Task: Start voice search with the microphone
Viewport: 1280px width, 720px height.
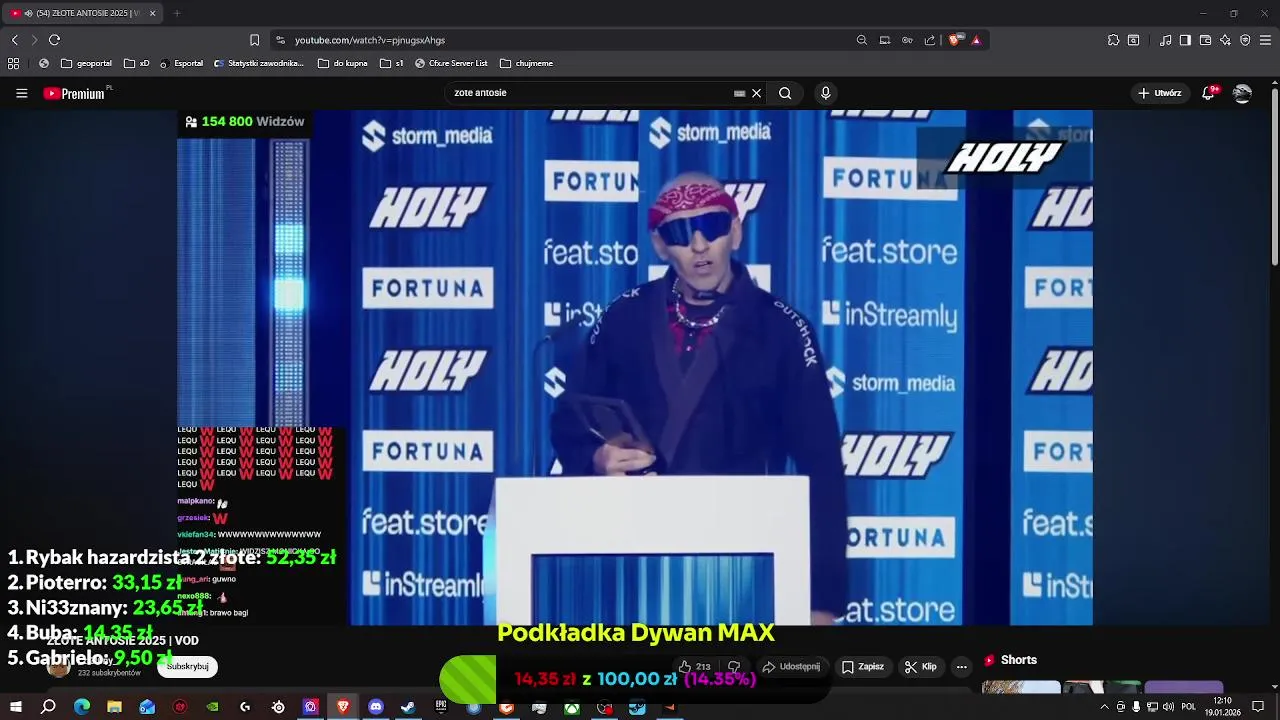Action: tap(825, 93)
